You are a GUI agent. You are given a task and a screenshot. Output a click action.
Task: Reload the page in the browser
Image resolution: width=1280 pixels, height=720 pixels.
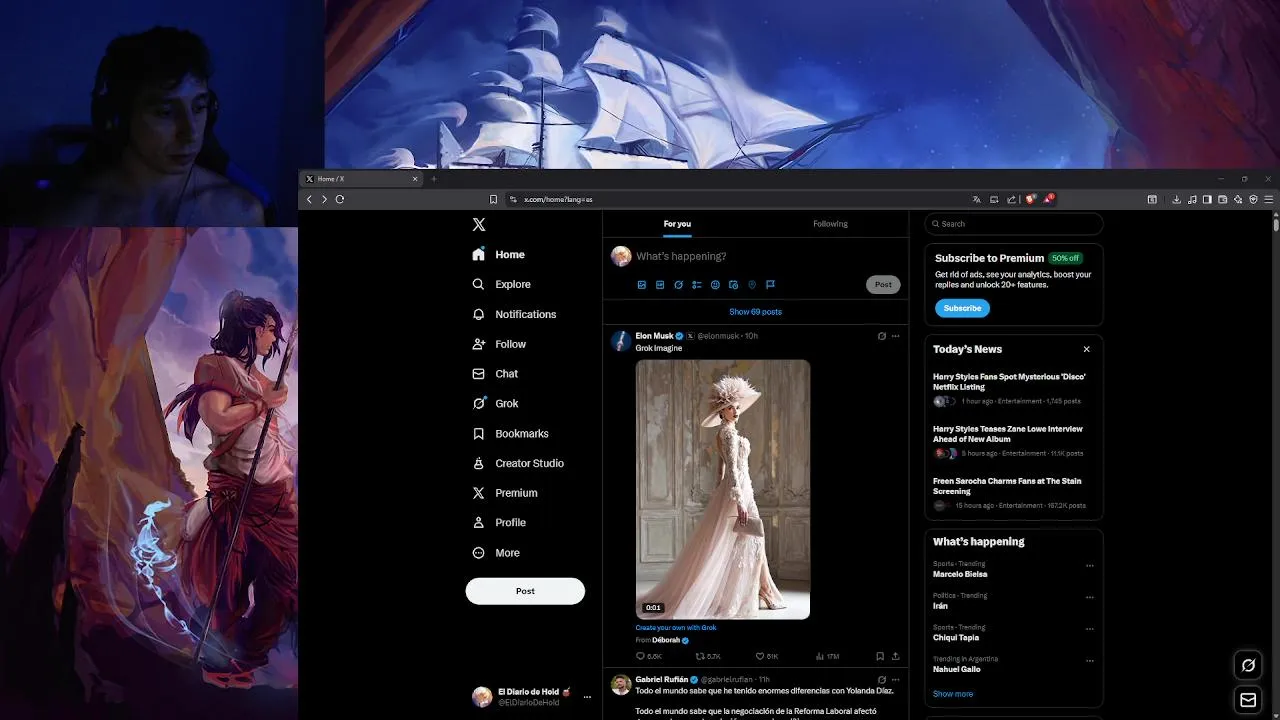pyautogui.click(x=340, y=199)
